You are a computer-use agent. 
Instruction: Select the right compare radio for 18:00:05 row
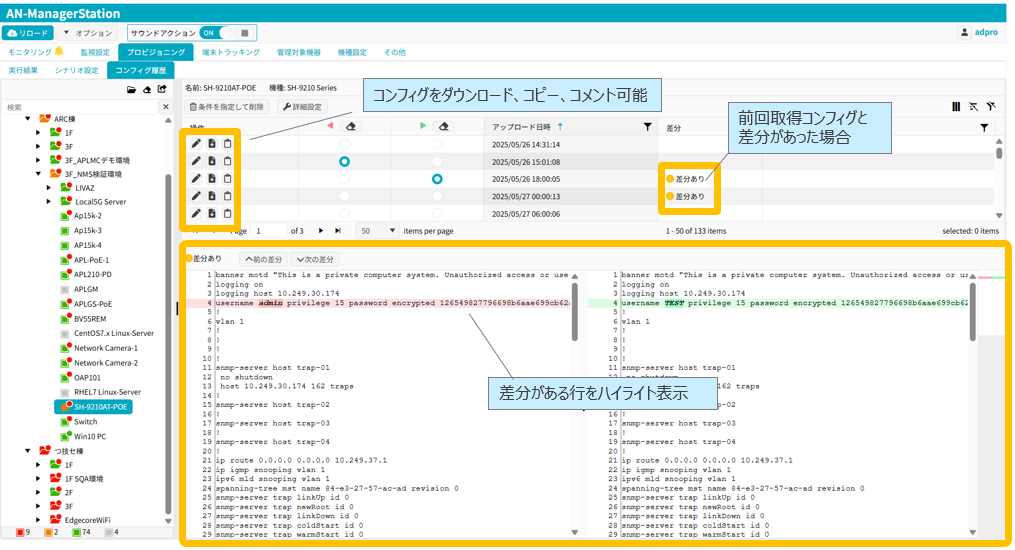[x=437, y=179]
